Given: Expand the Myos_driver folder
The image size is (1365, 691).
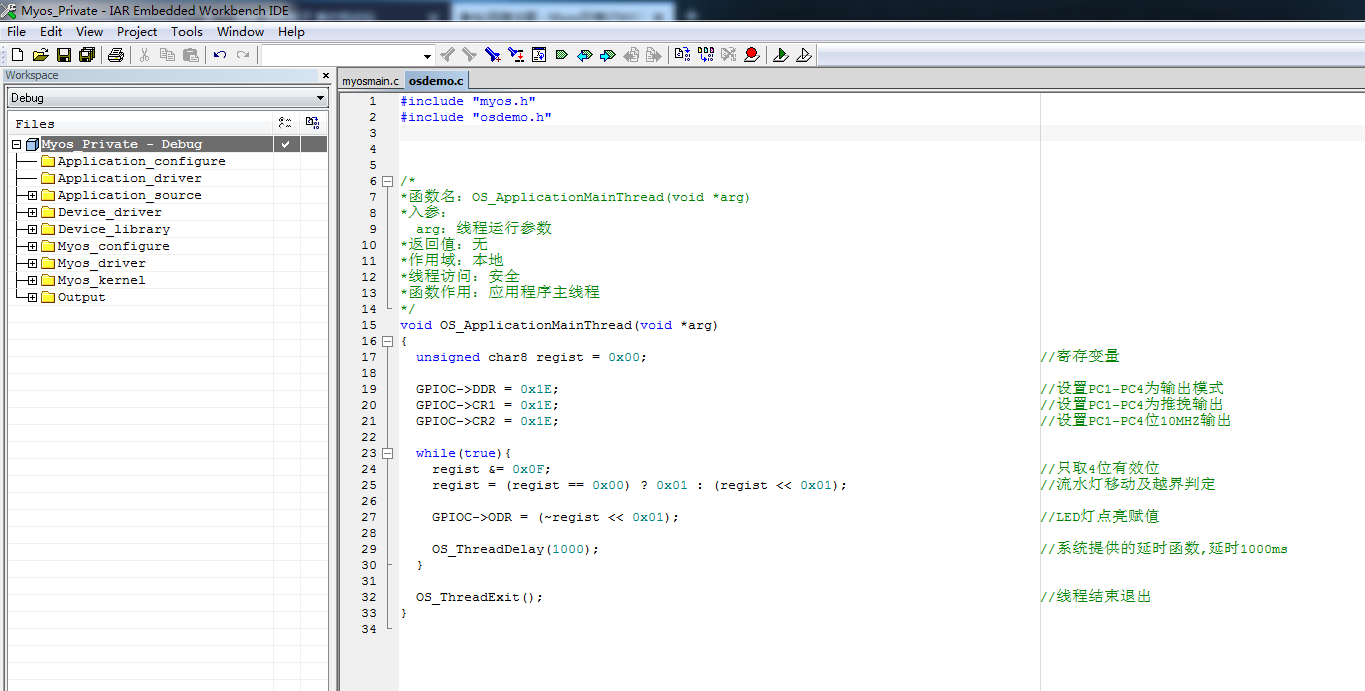Looking at the screenshot, I should [x=32, y=263].
